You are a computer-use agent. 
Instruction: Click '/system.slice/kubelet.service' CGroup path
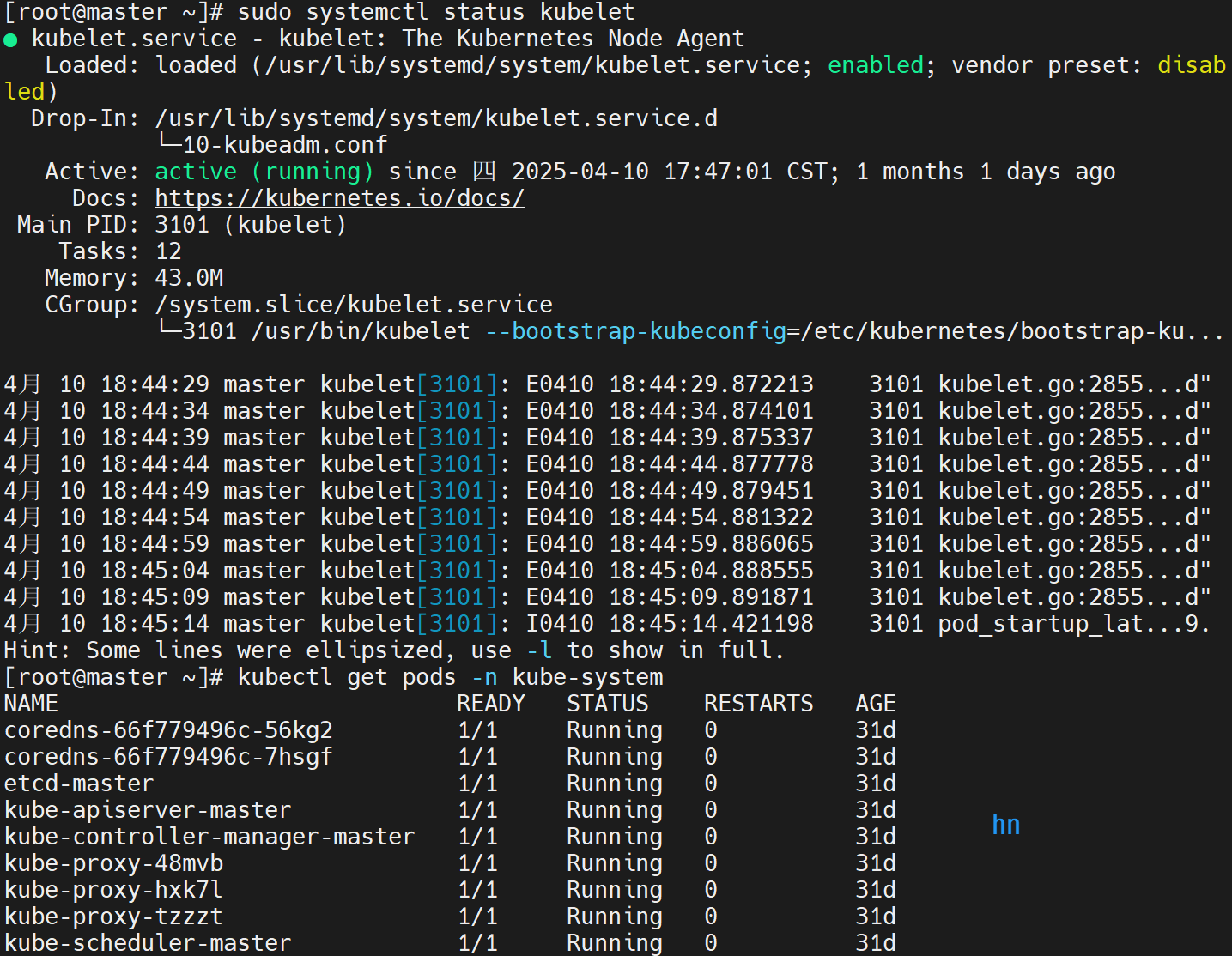(x=354, y=304)
